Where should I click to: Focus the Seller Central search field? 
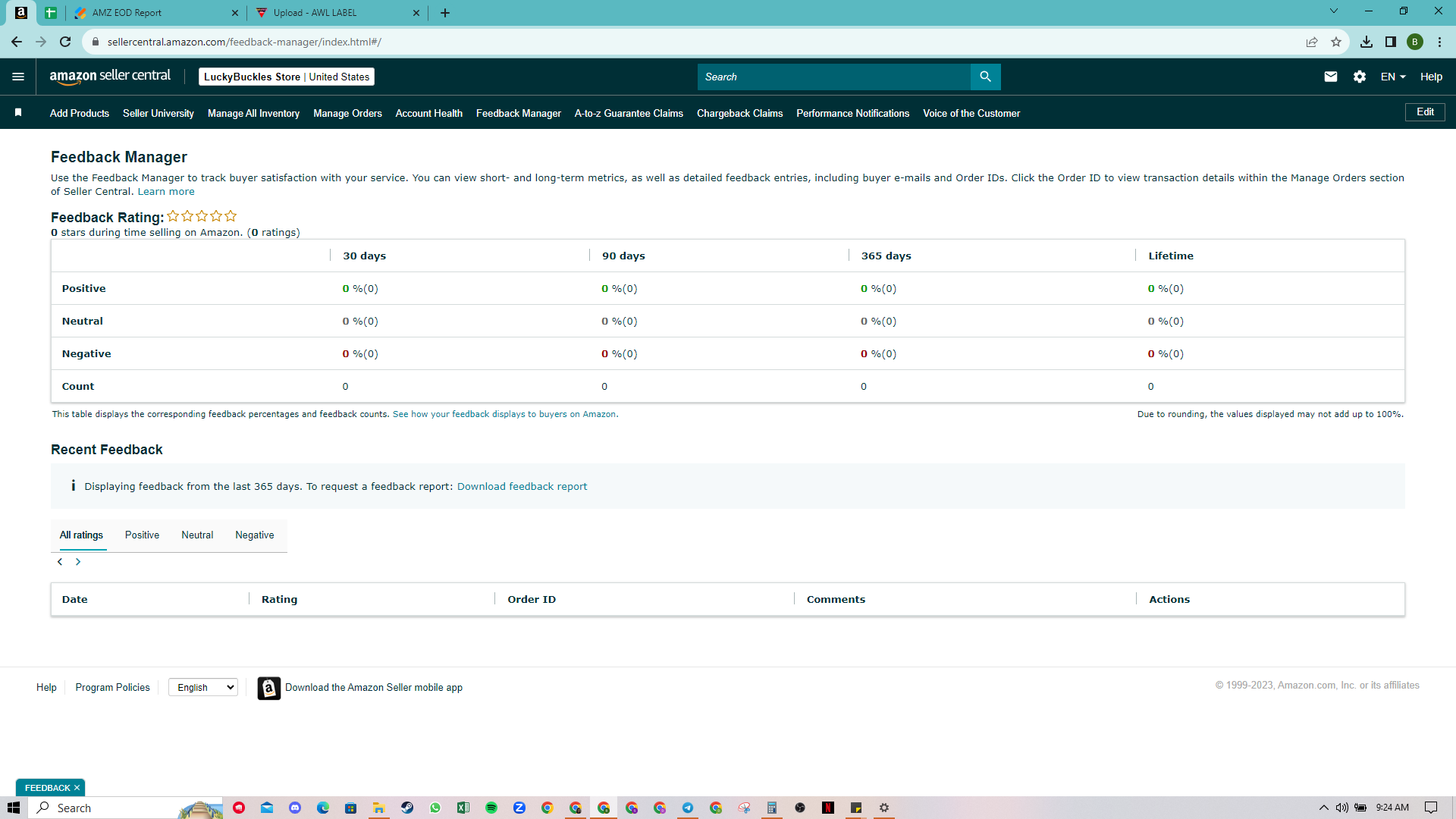tap(834, 77)
